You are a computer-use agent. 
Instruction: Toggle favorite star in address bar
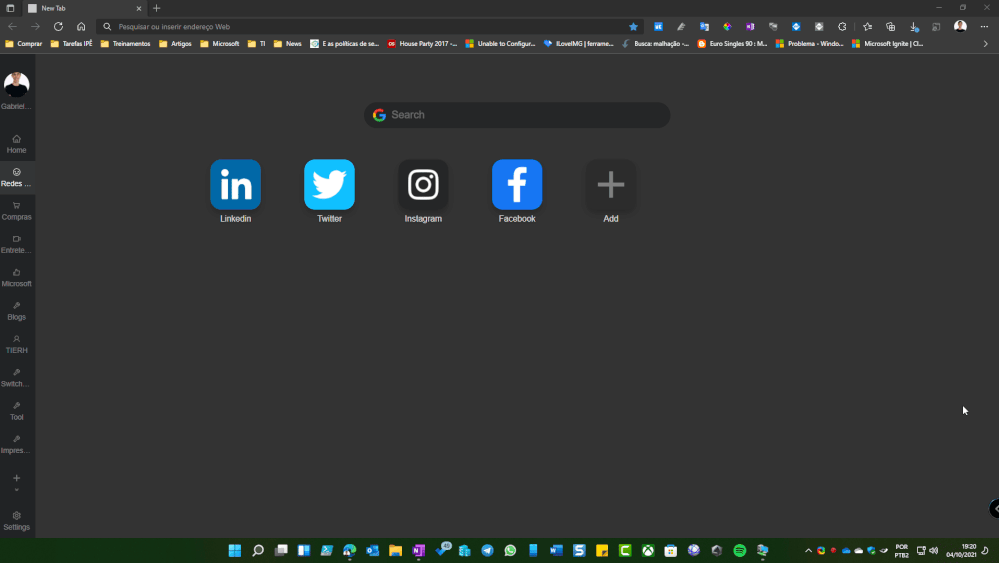(633, 27)
